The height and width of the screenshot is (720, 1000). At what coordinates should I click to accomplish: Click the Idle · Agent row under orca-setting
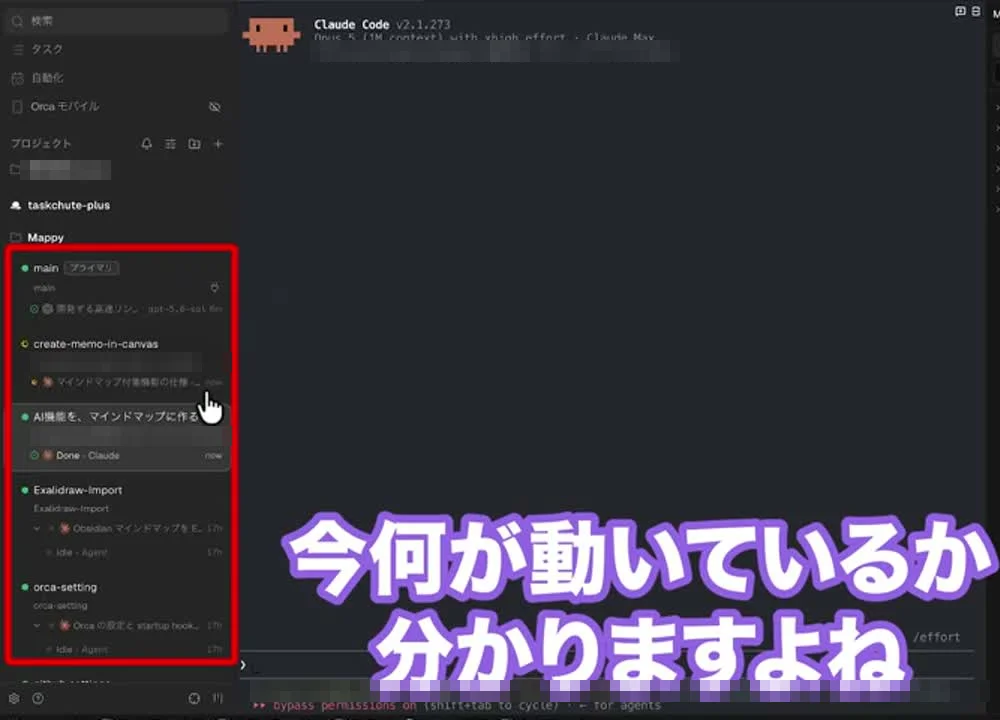133,649
